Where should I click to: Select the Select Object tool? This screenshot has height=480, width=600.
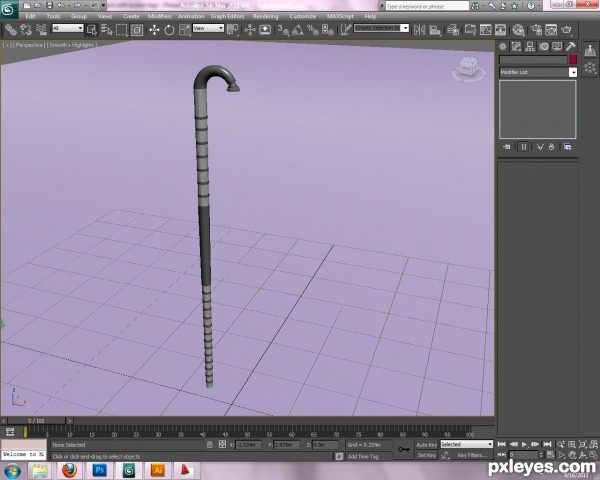[92, 30]
